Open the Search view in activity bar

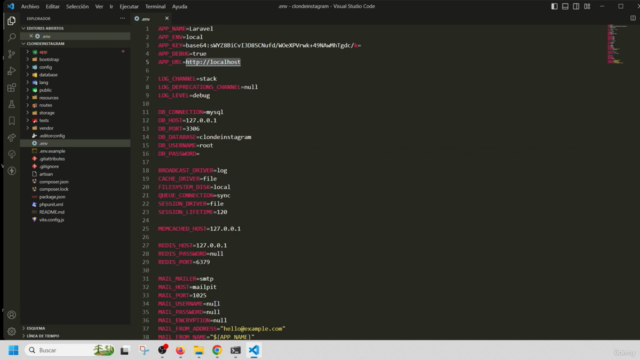[11, 38]
